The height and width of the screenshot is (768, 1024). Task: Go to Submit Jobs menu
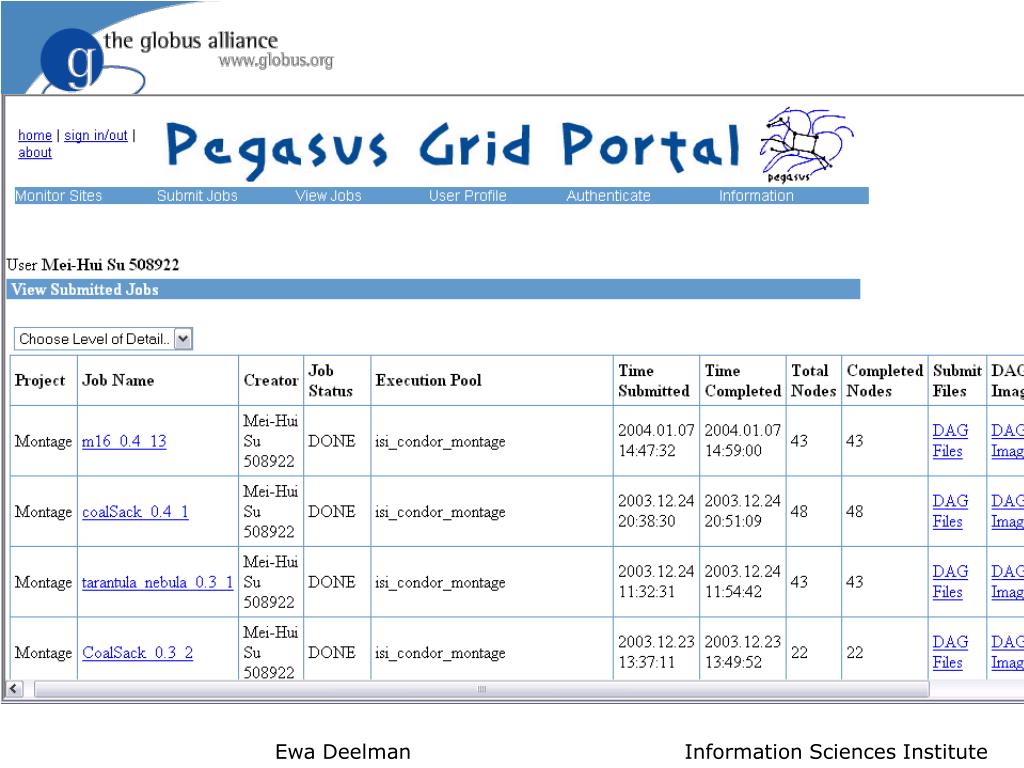pyautogui.click(x=197, y=195)
